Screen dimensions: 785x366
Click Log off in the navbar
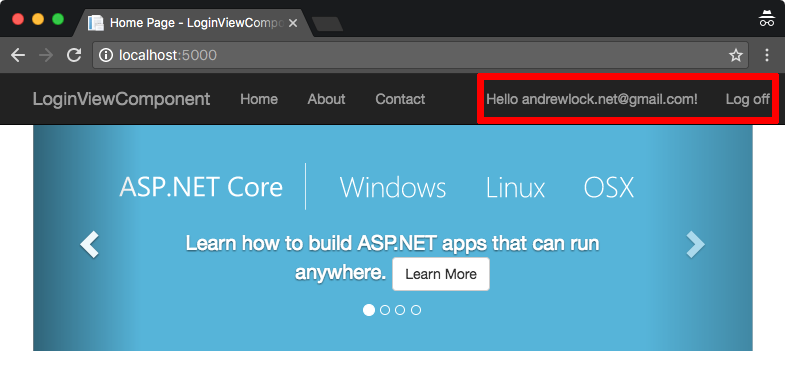(x=747, y=99)
